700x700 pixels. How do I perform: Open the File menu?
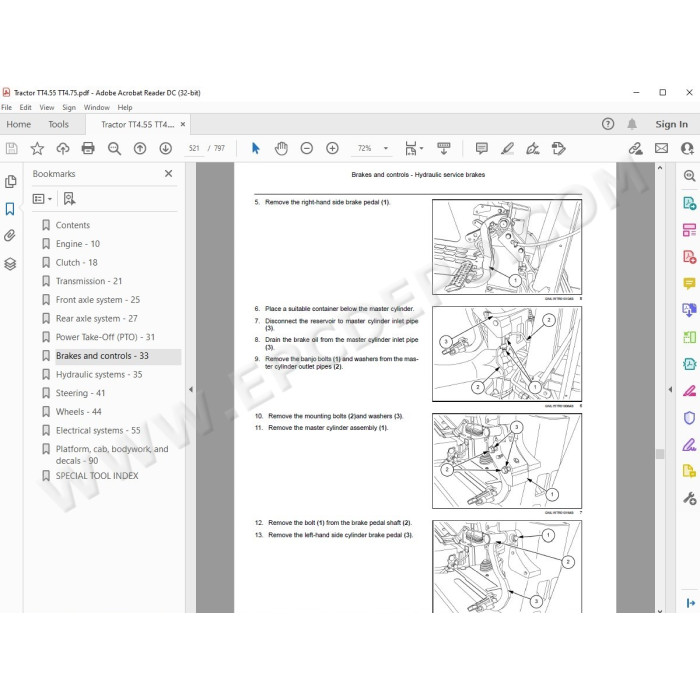click(x=6, y=108)
